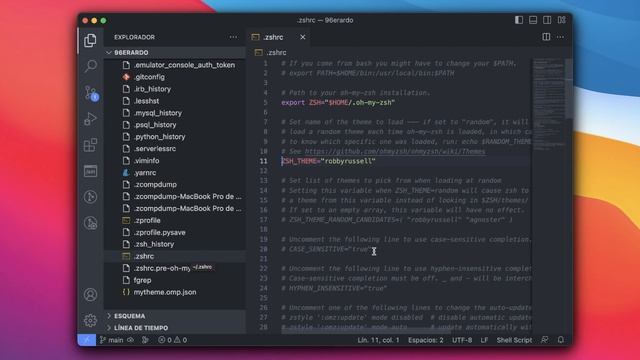Viewport: 640px width, 360px height.
Task: Open the .zshrc.pre-oh-my file
Action: 175,268
